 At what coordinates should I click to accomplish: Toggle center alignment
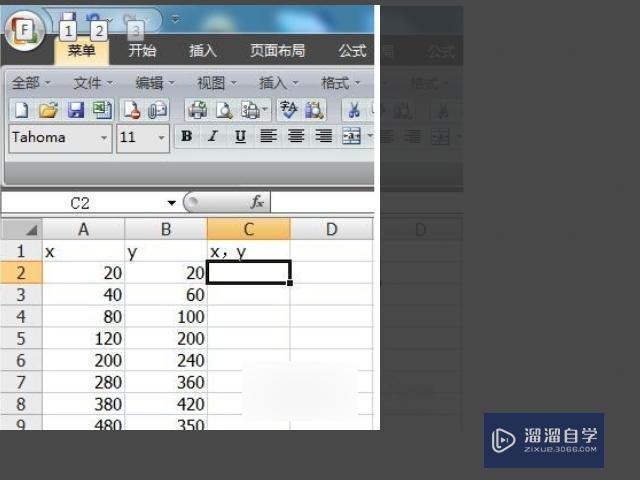click(x=296, y=136)
